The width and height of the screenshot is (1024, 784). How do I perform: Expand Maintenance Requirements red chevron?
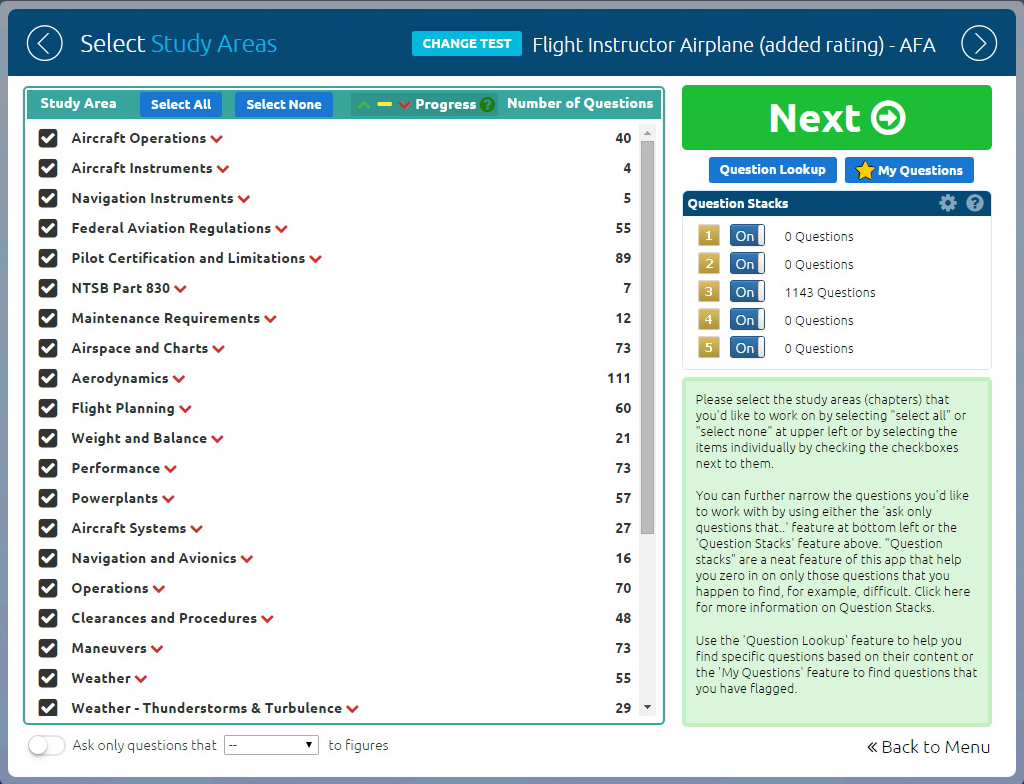[x=270, y=319]
